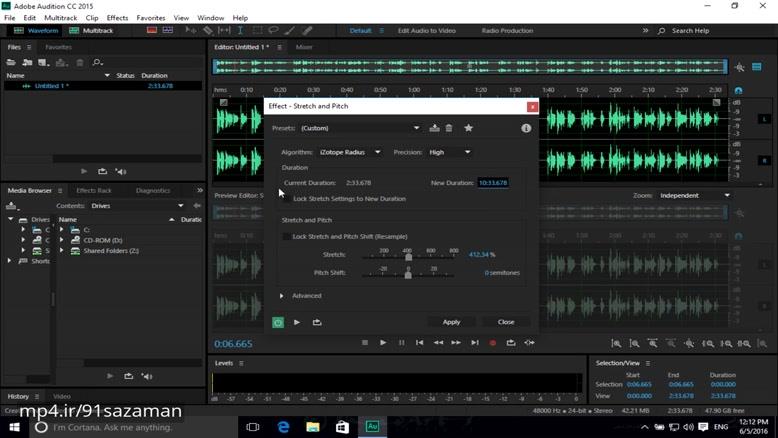The image size is (778, 438).
Task: Click the Stretch slider handle
Action: (x=408, y=256)
